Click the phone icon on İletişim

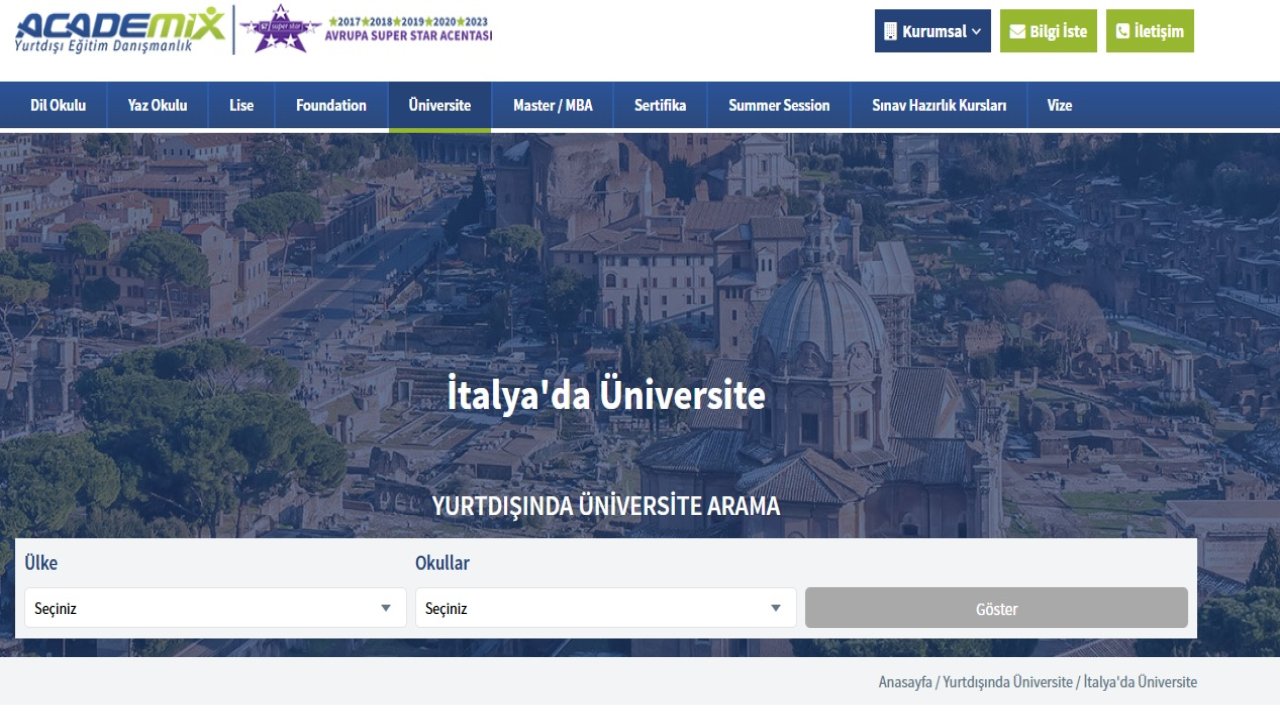[1124, 31]
